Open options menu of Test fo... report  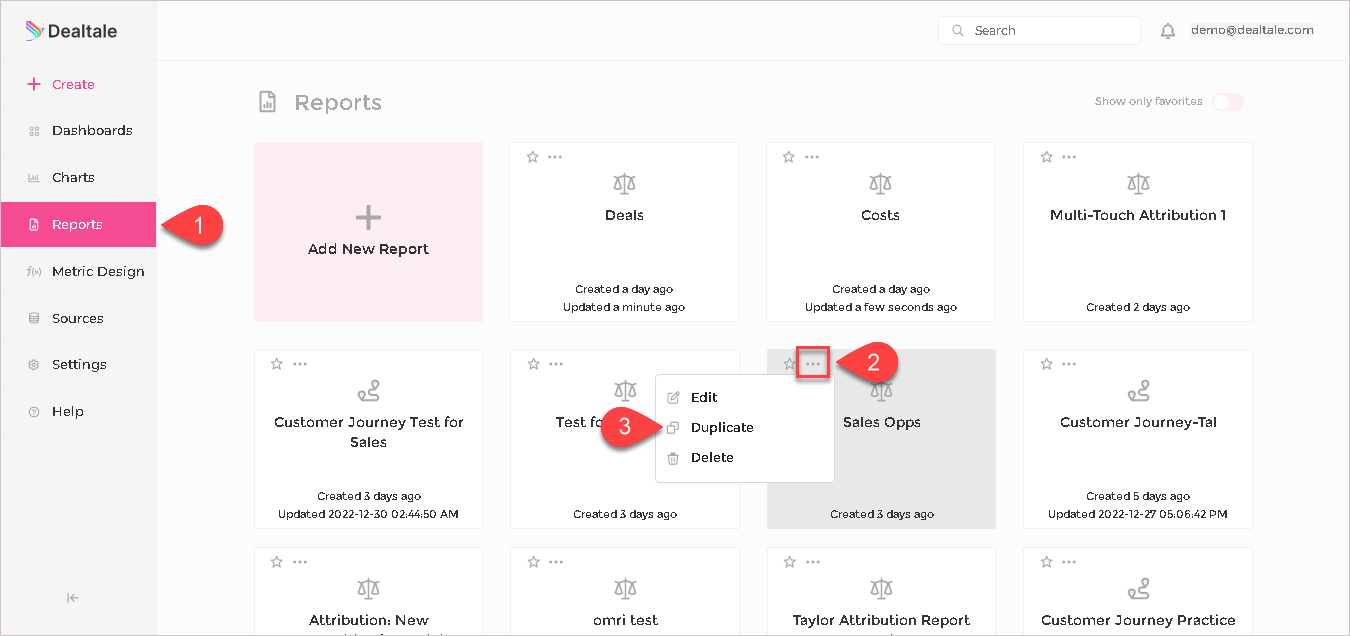pos(556,364)
